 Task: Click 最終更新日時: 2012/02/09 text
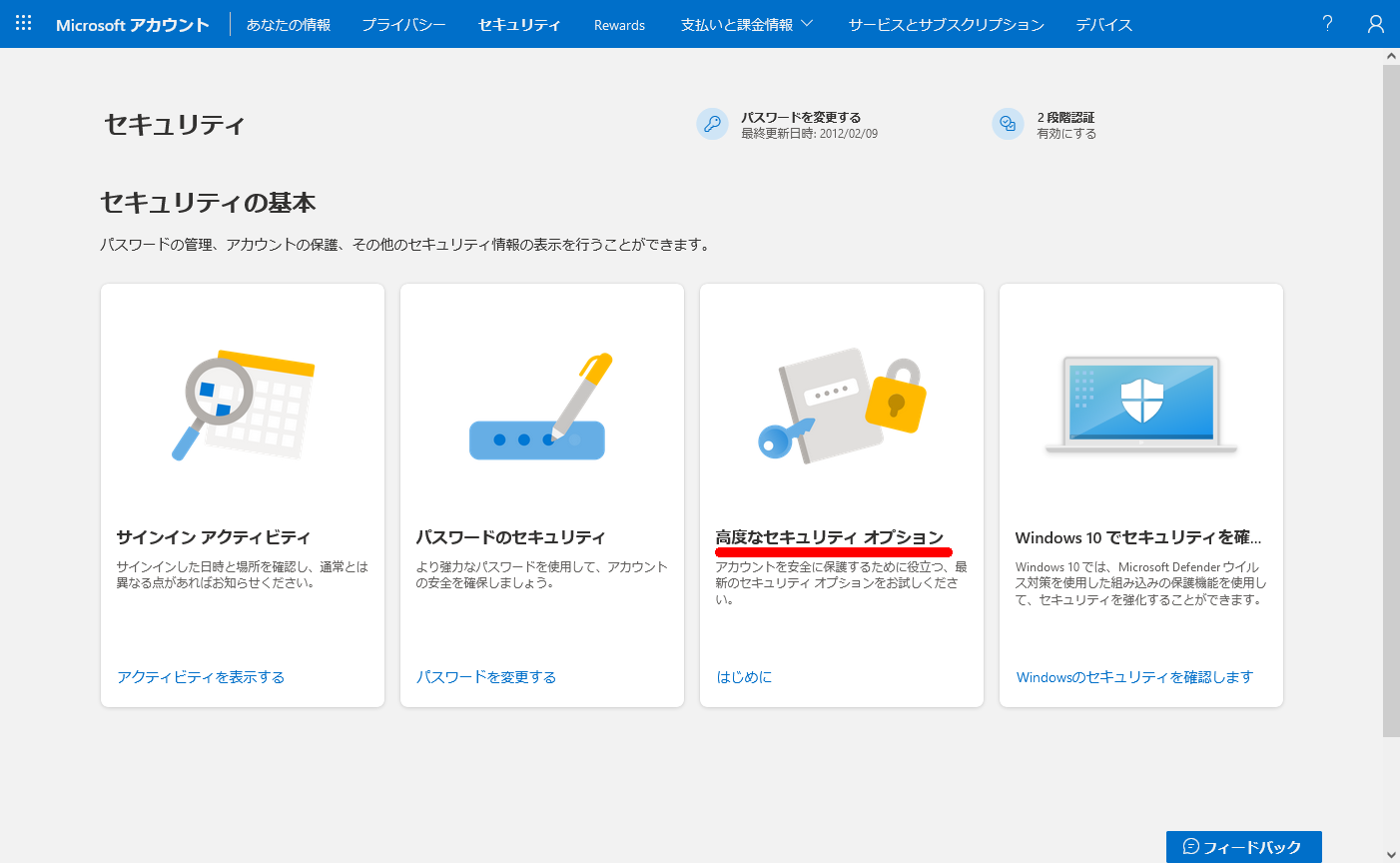810,134
